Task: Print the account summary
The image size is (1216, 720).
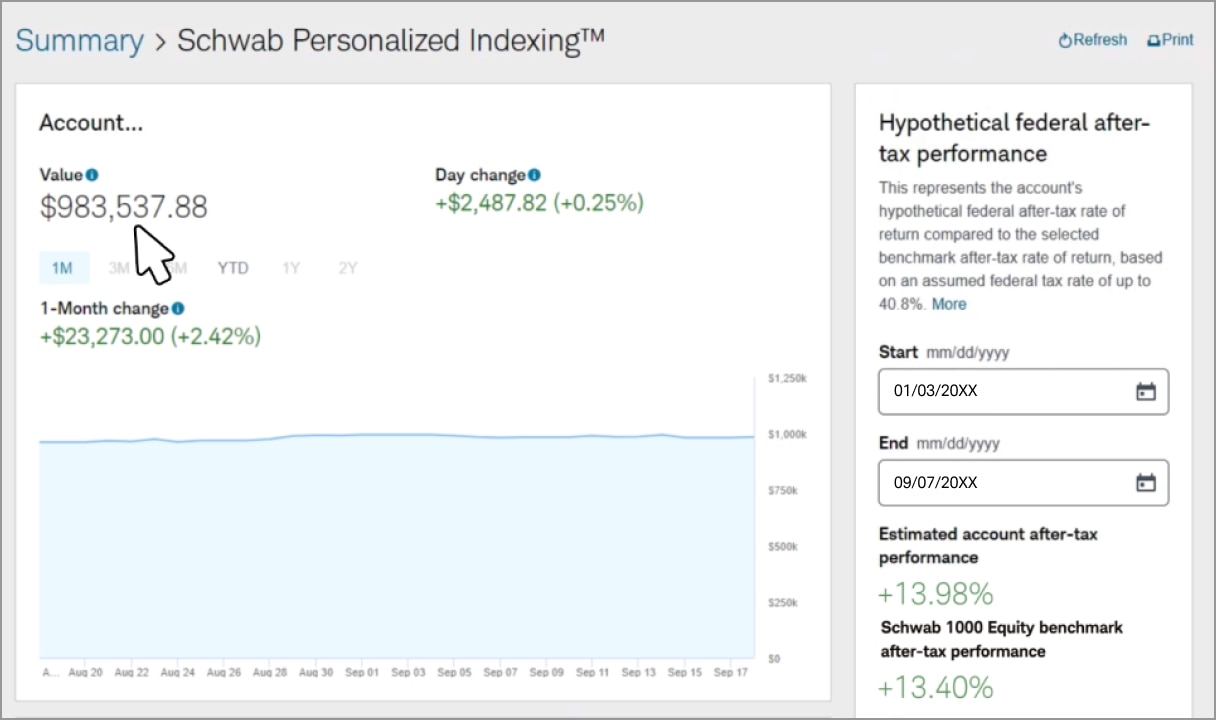Action: pyautogui.click(x=1170, y=40)
